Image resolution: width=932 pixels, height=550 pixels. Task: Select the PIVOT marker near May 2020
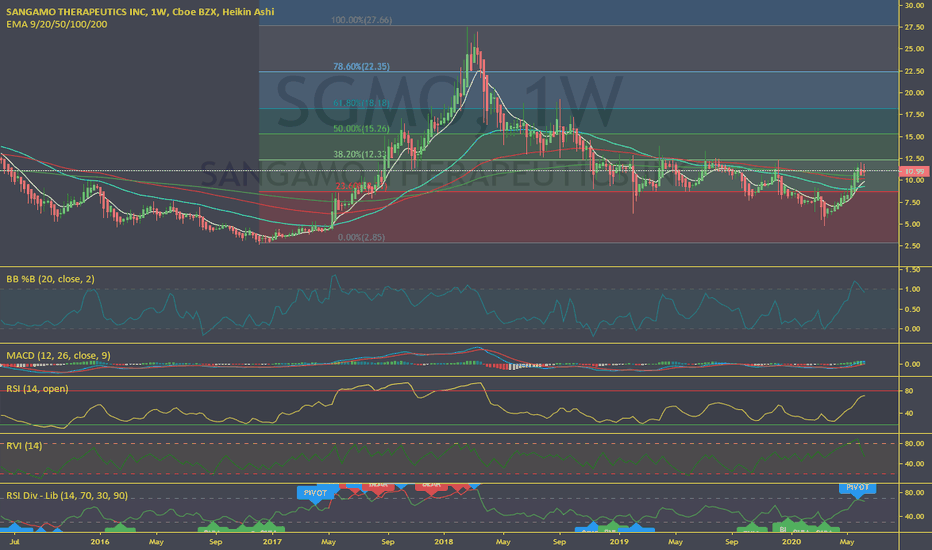tap(857, 488)
